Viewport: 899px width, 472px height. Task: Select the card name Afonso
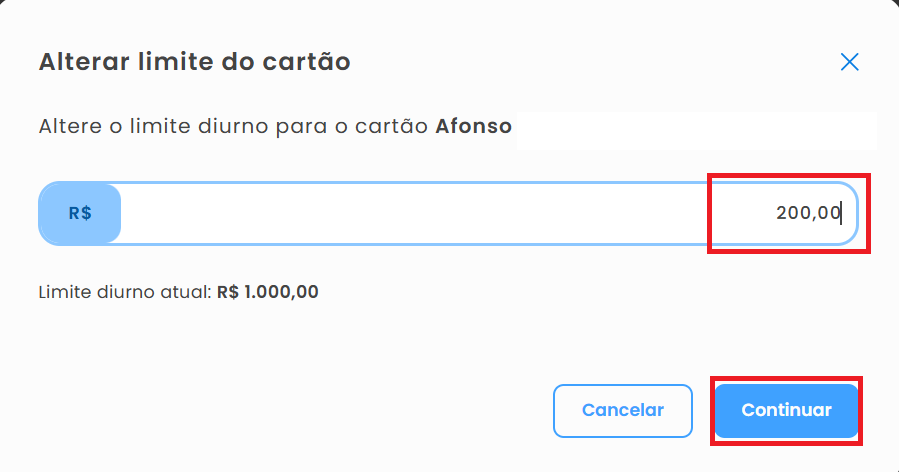[474, 127]
